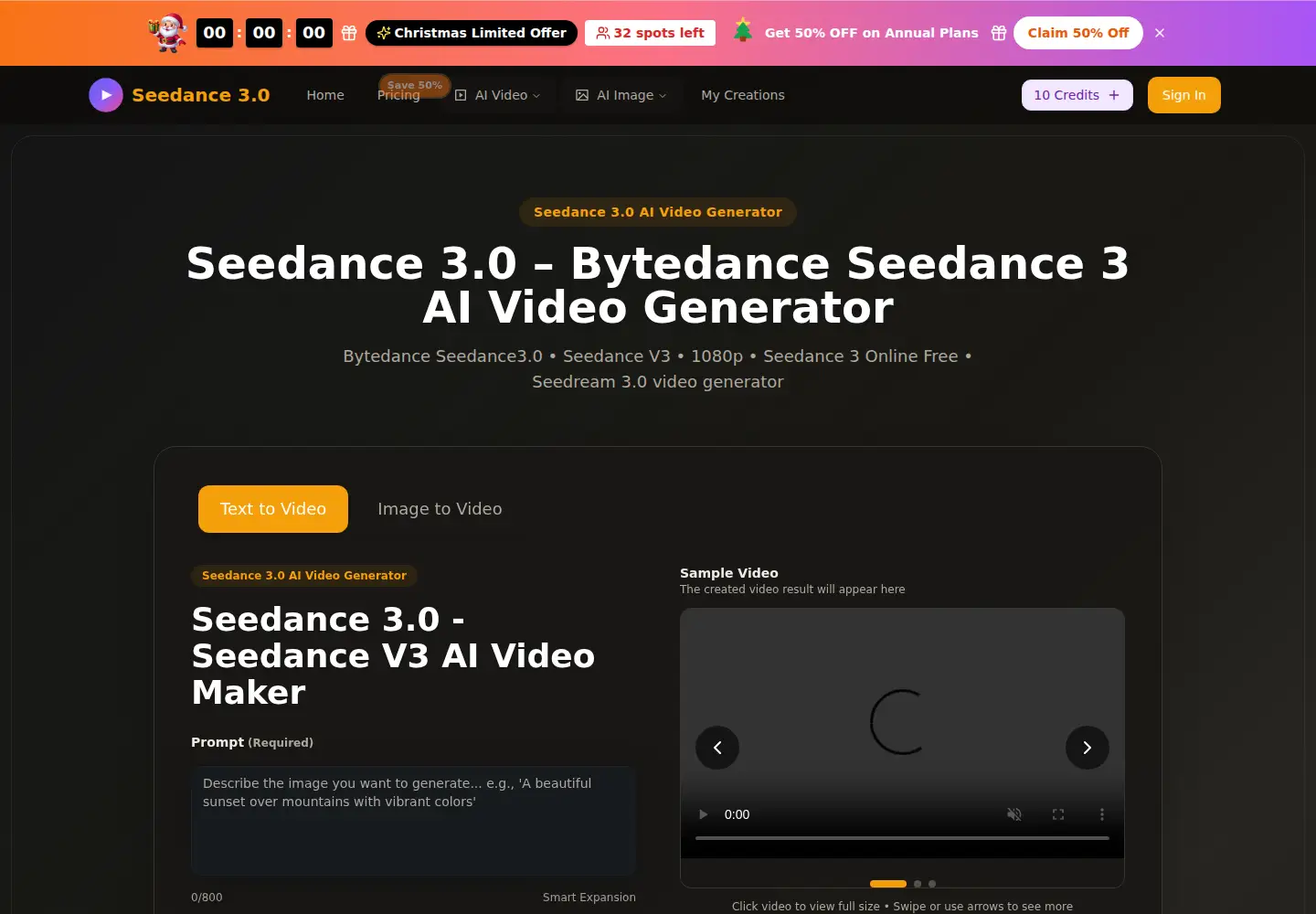Click the Smart Expansion label
The height and width of the screenshot is (914, 1316).
[x=589, y=898]
